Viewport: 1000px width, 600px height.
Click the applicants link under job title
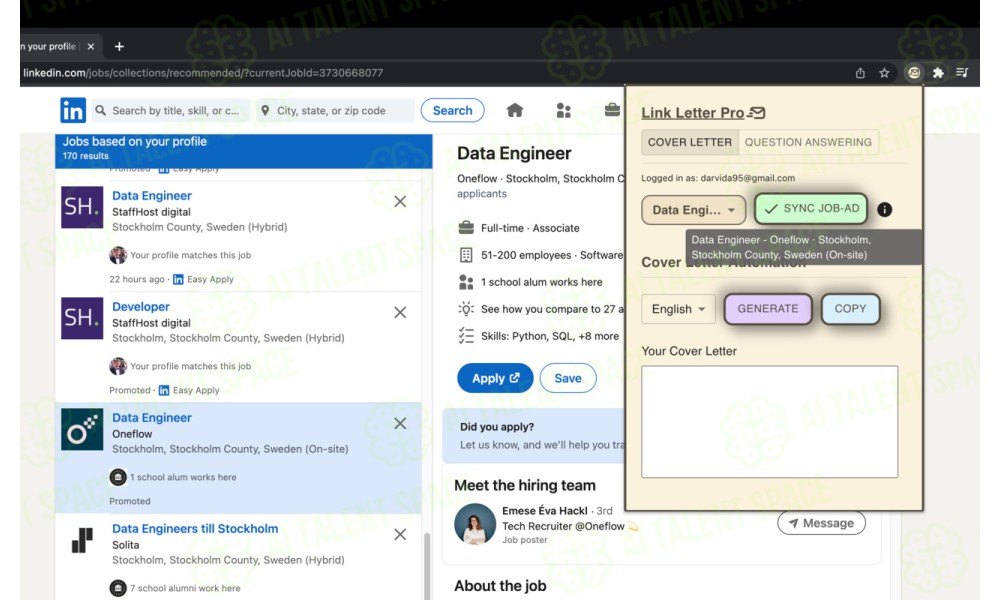point(482,194)
